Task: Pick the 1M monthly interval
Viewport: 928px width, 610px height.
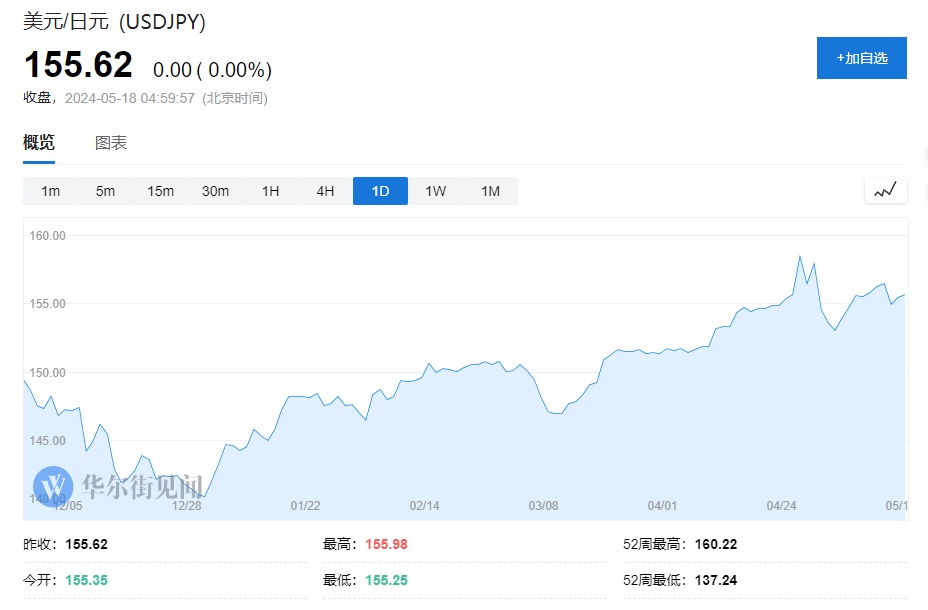Action: 490,191
